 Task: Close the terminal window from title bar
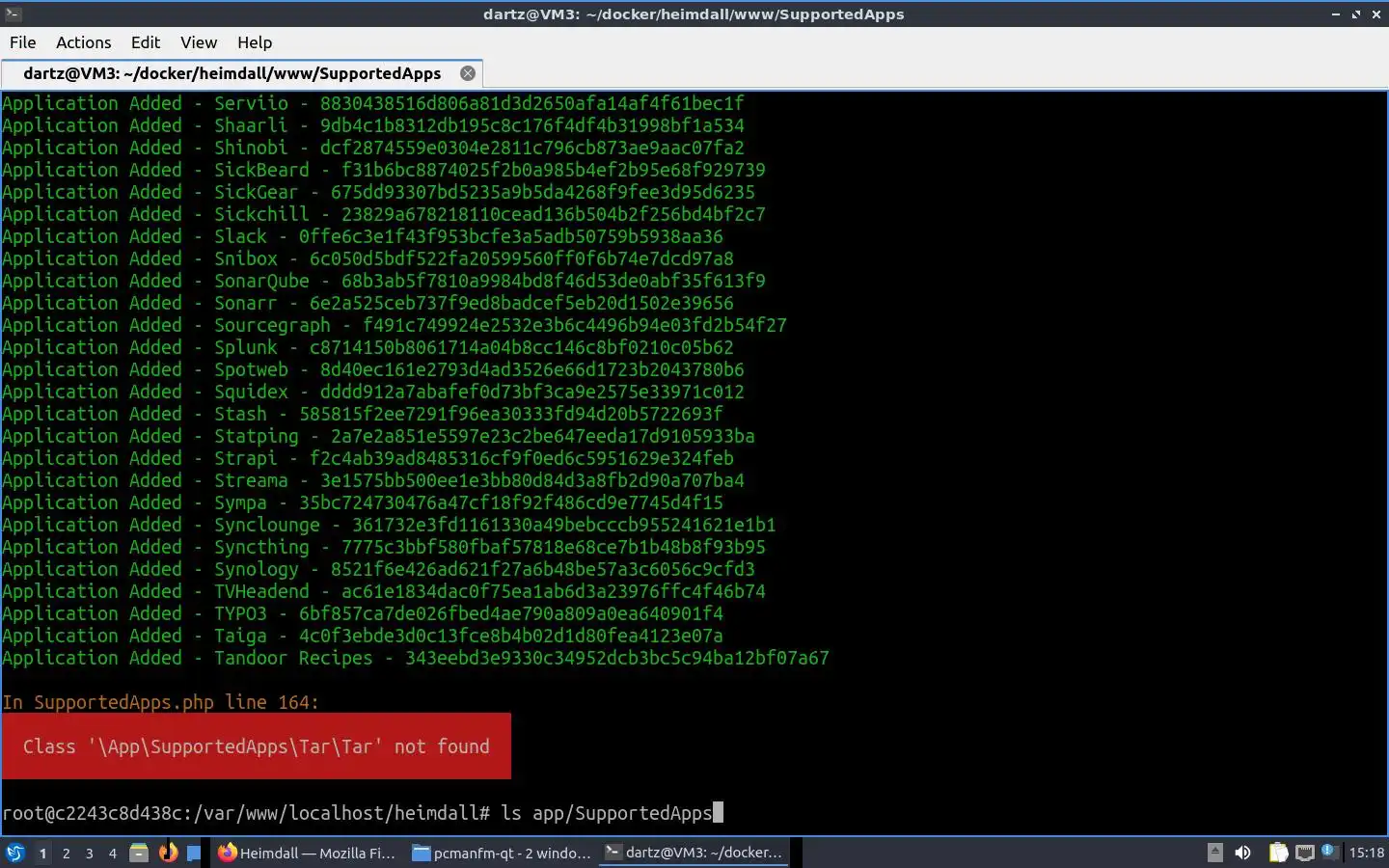coord(1375,14)
